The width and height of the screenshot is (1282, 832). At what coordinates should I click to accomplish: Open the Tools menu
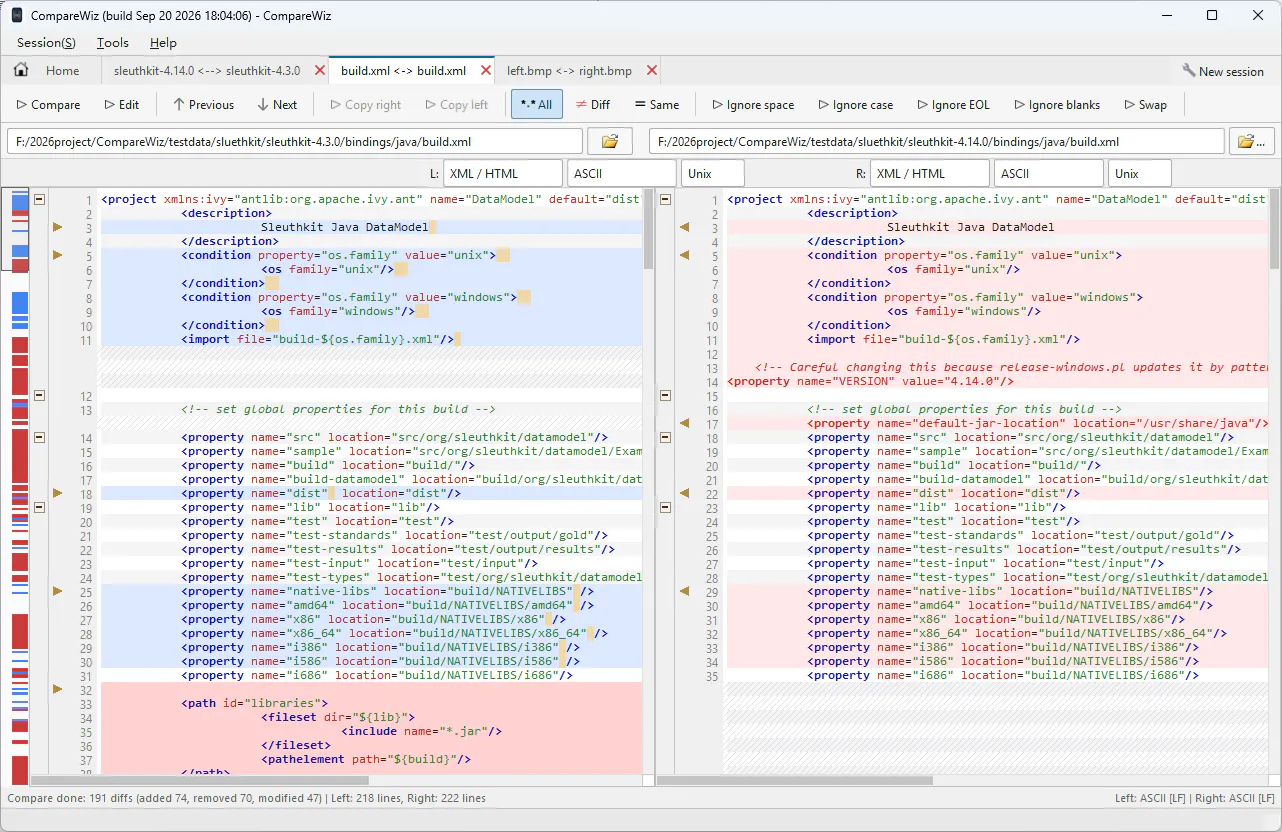113,43
